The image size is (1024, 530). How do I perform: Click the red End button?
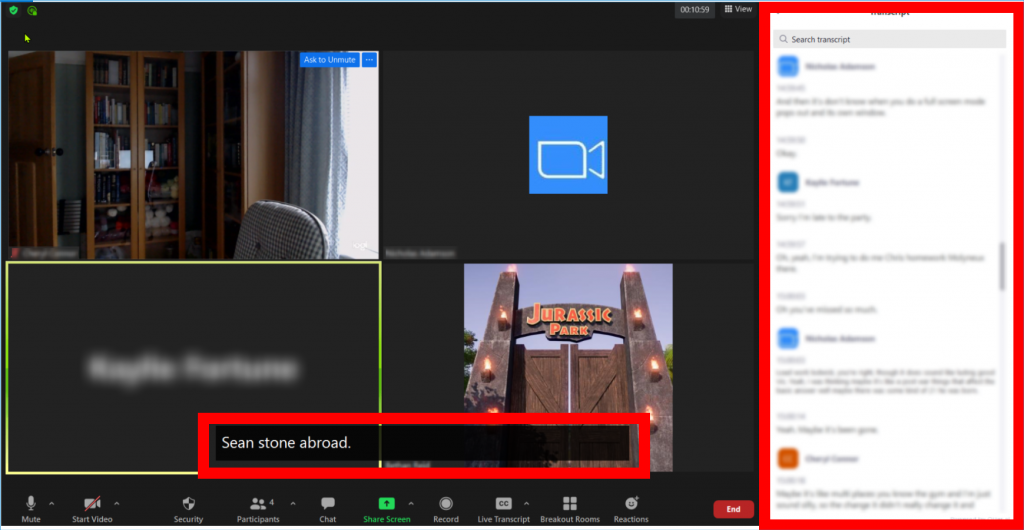tap(733, 509)
